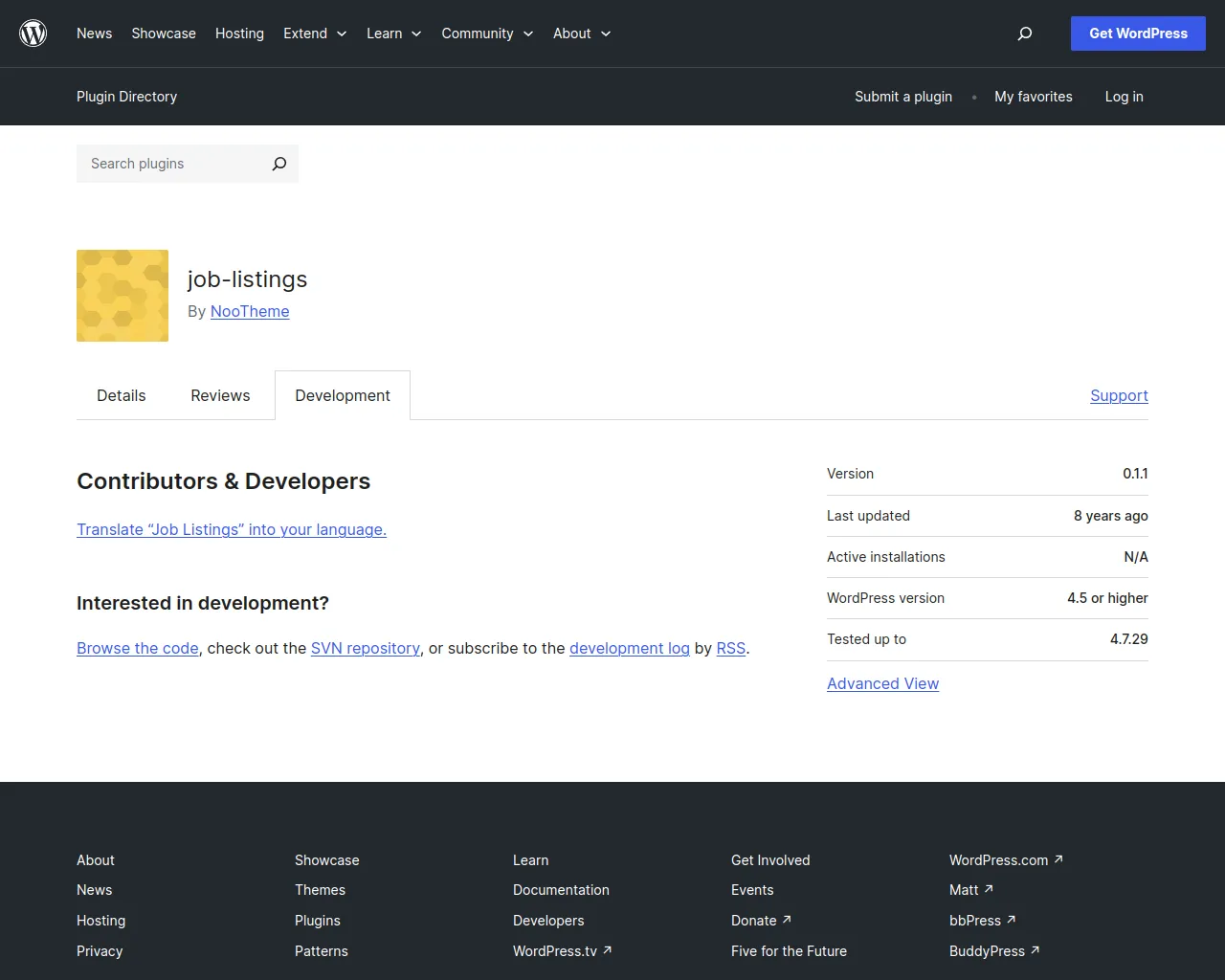Open footer About link
This screenshot has width=1225, height=980.
coord(96,860)
